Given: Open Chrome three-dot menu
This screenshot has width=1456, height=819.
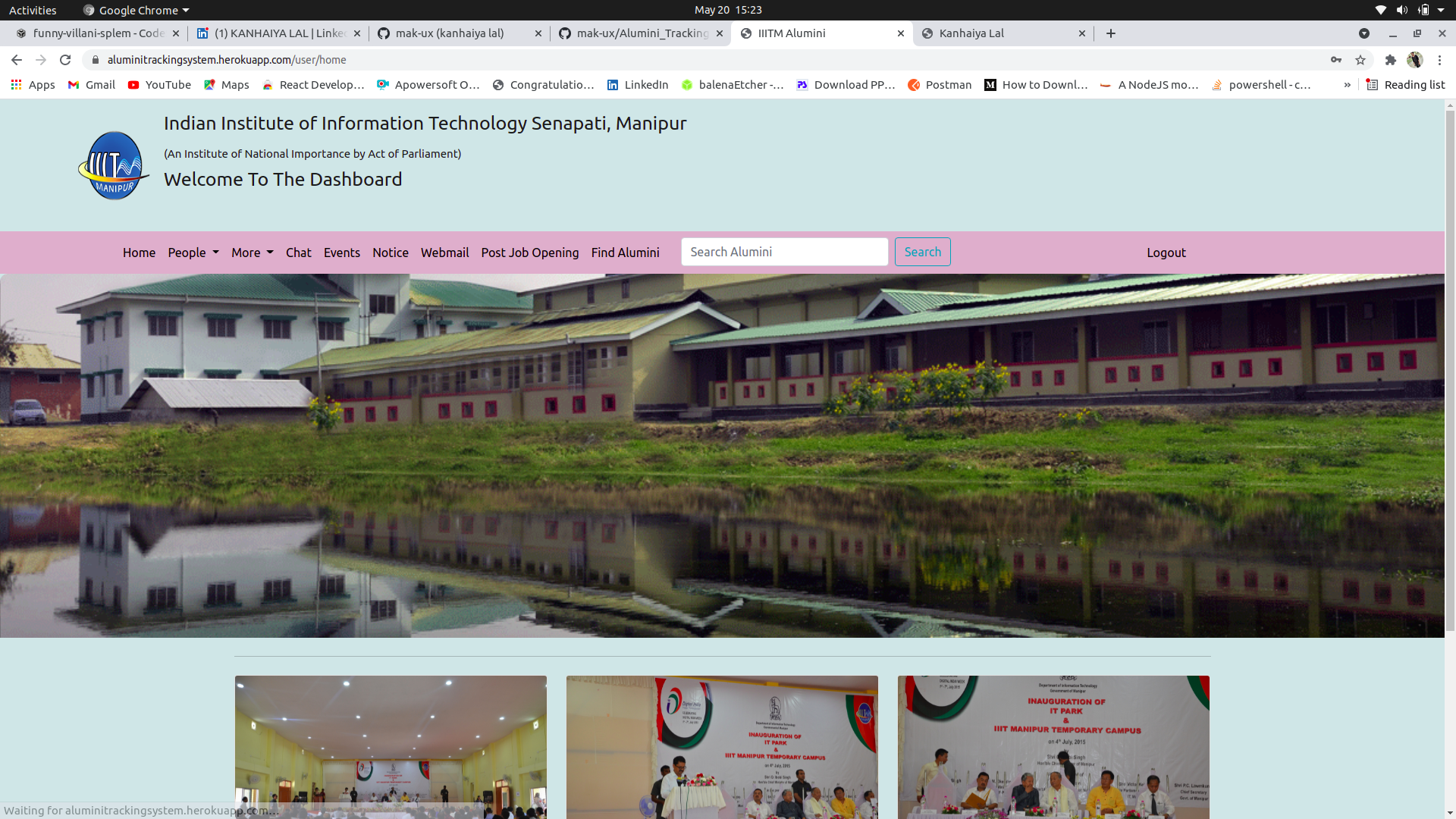Looking at the screenshot, I should pyautogui.click(x=1439, y=60).
